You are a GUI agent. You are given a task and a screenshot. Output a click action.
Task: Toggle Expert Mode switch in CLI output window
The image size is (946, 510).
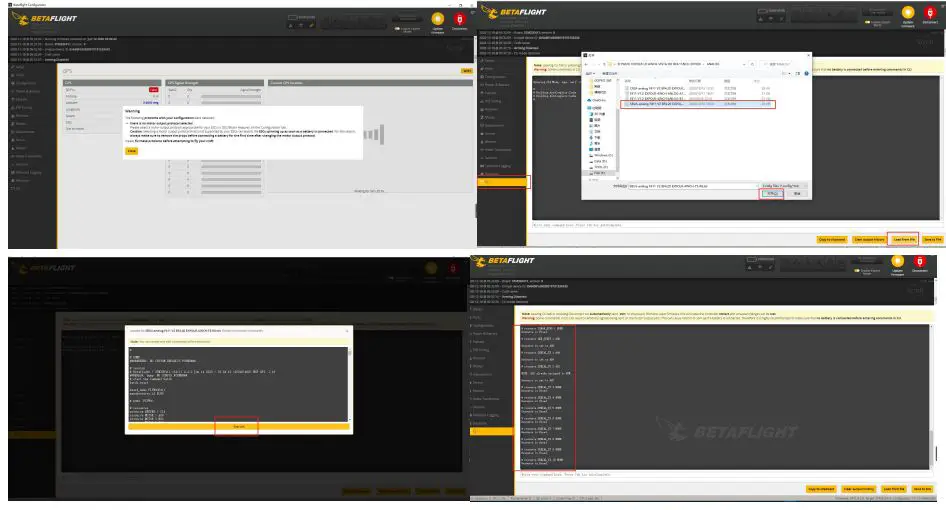[857, 270]
